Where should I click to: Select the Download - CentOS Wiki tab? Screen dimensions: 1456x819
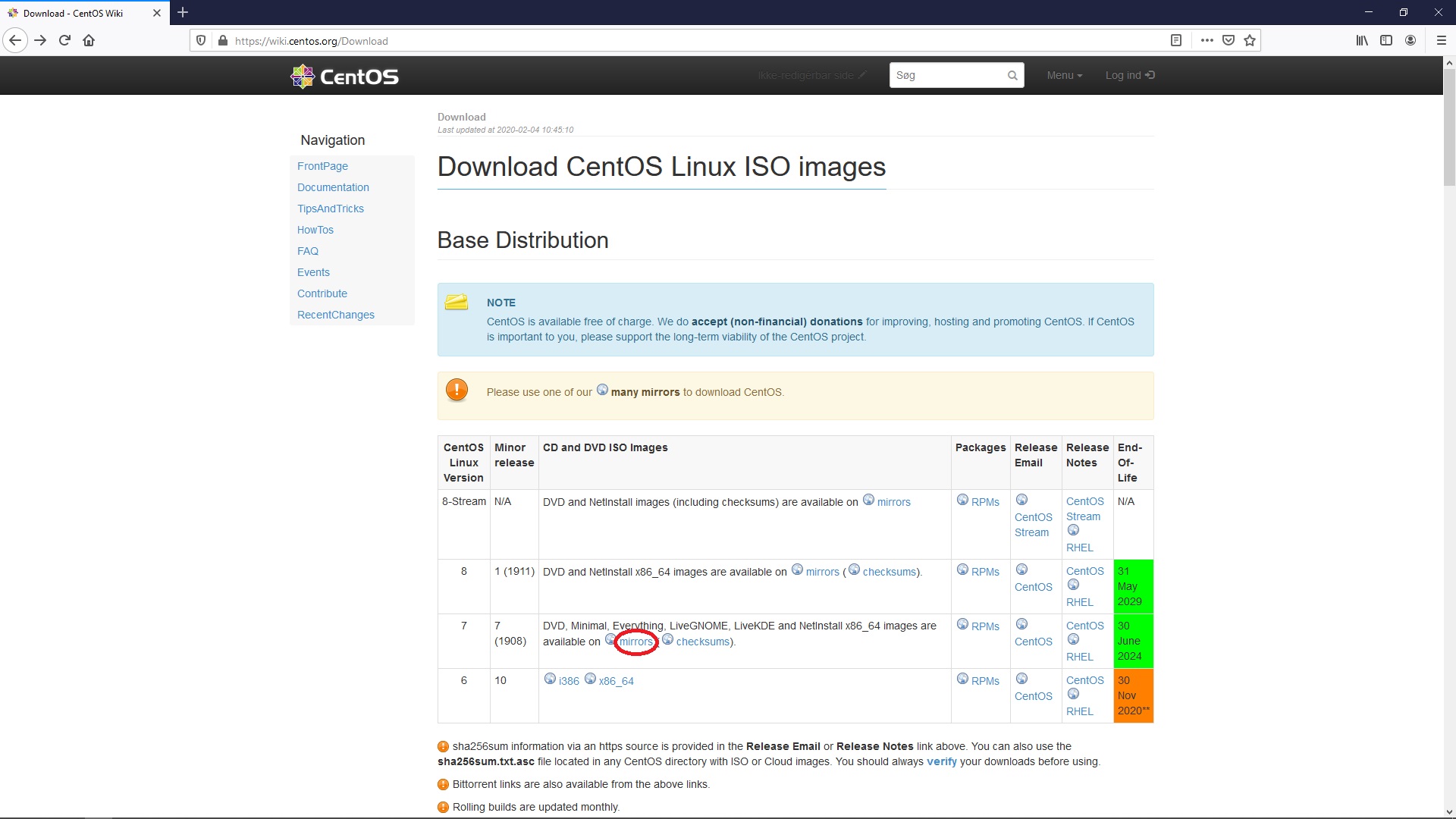(x=83, y=13)
